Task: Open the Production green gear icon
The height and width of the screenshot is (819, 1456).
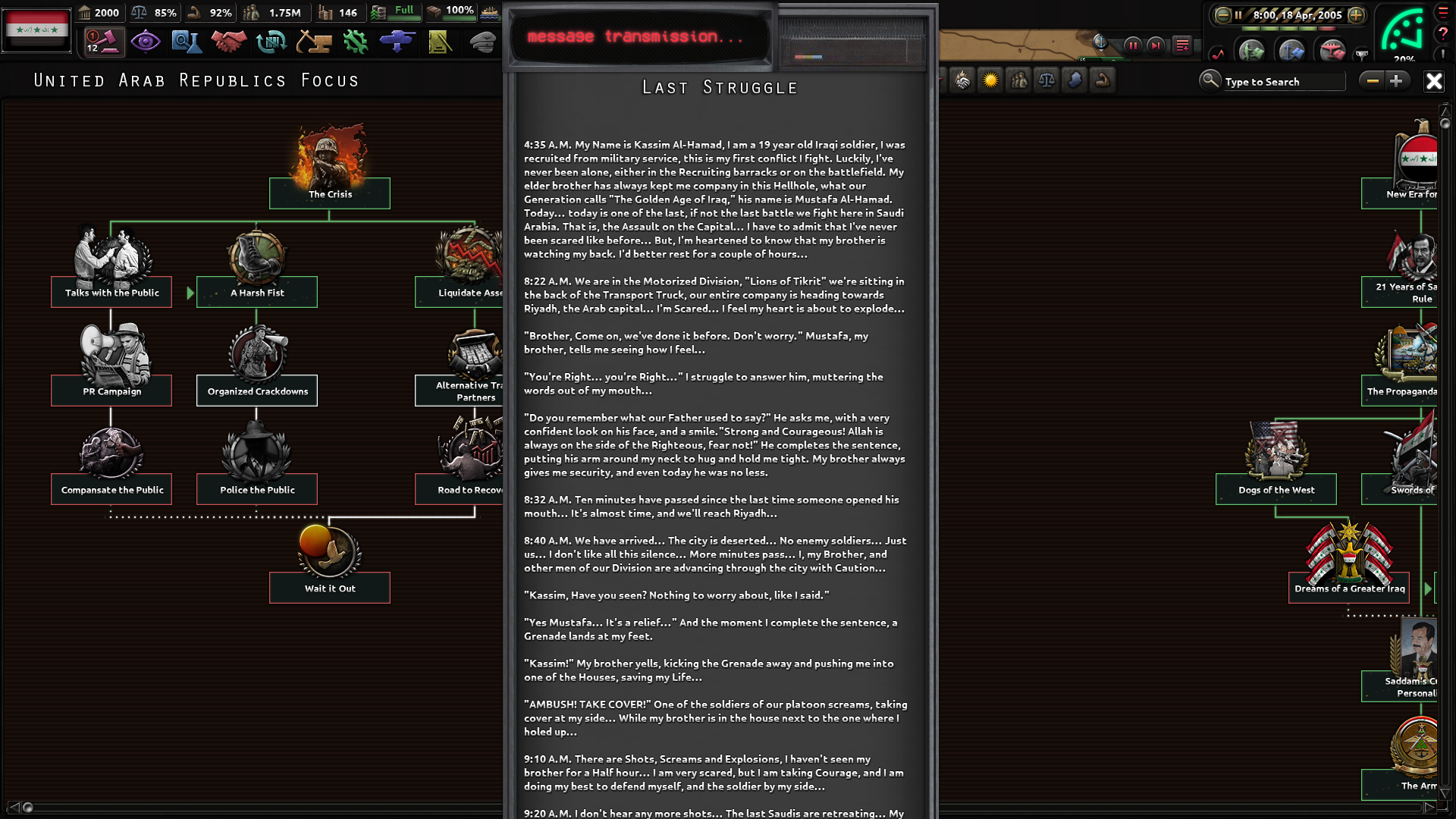Action: coord(355,41)
